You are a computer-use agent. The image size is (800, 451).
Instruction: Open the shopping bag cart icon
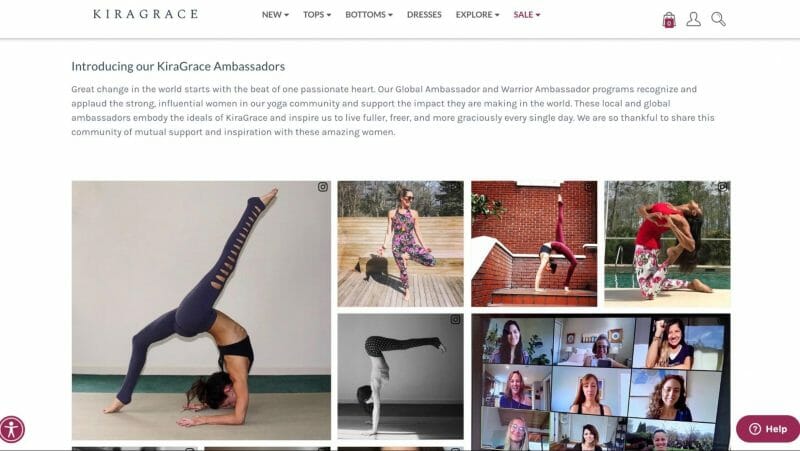[x=668, y=20]
